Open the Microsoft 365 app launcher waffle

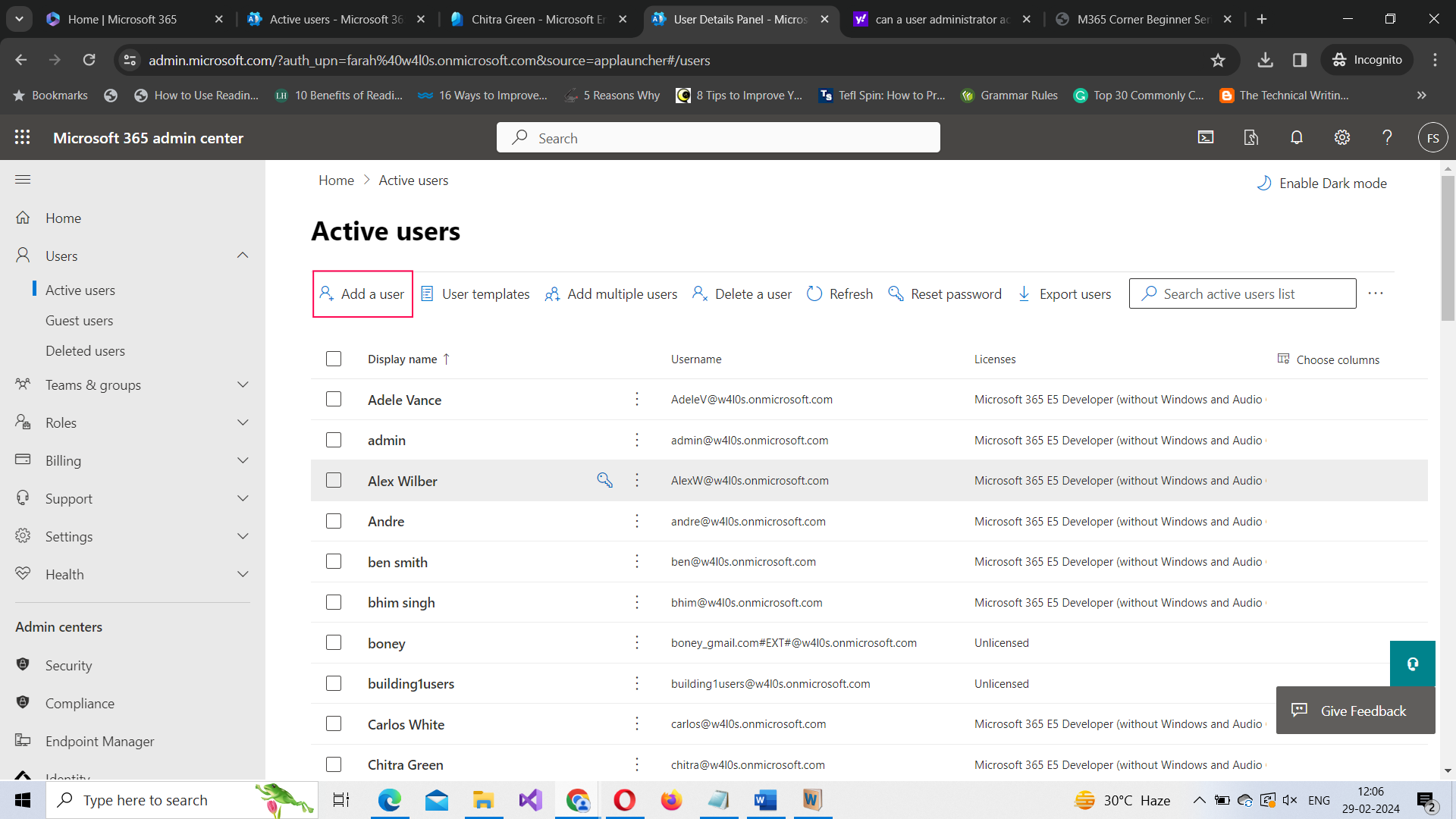pyautogui.click(x=23, y=137)
